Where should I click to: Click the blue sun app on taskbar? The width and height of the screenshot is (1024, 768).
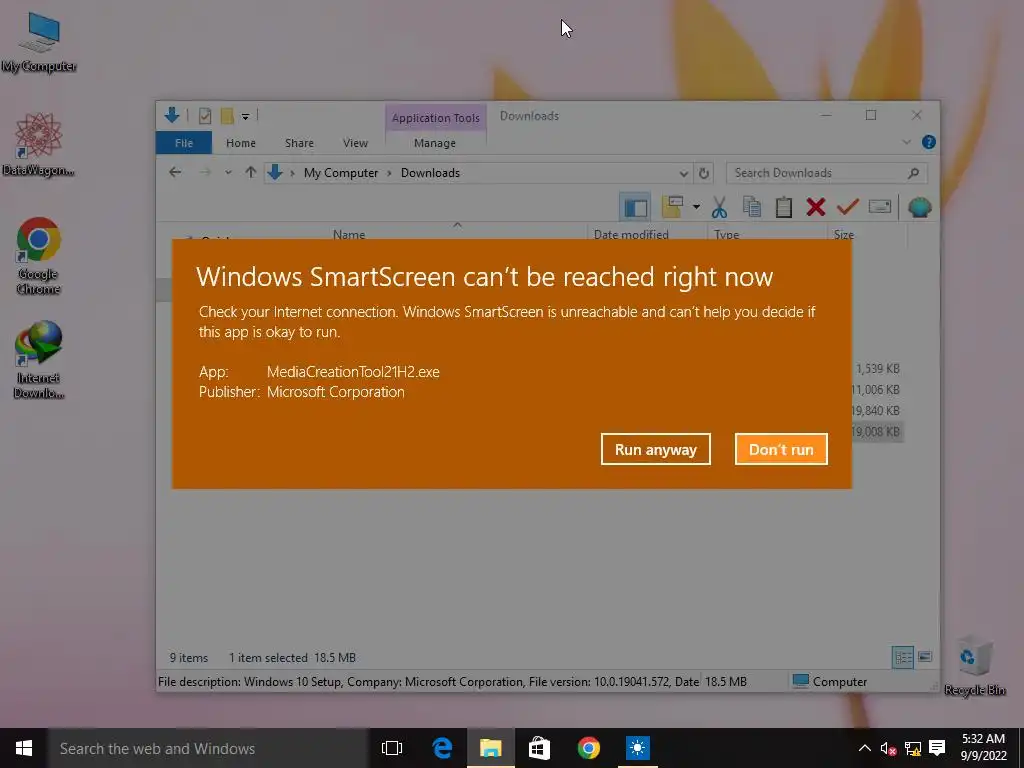pos(637,748)
